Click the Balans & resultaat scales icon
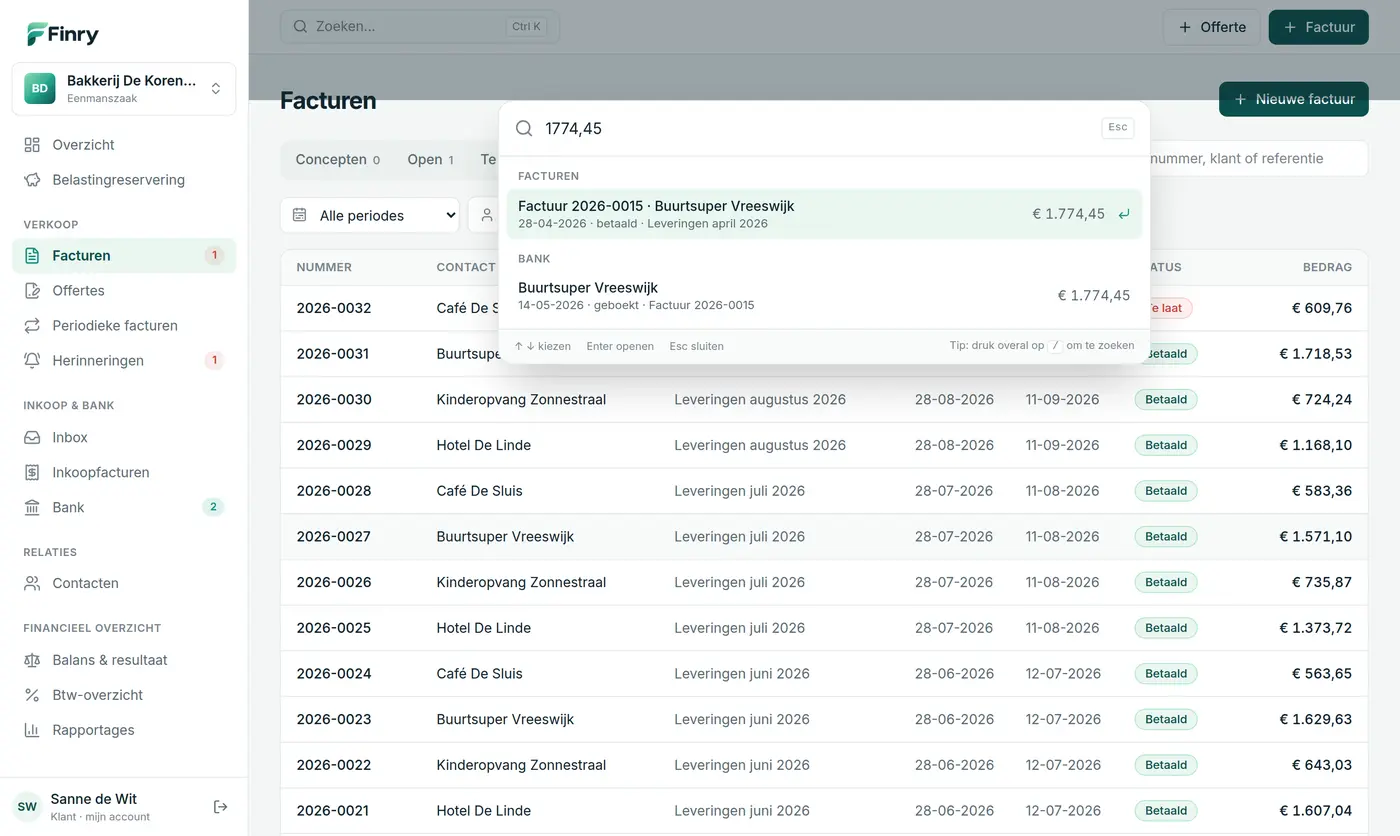 coord(32,661)
